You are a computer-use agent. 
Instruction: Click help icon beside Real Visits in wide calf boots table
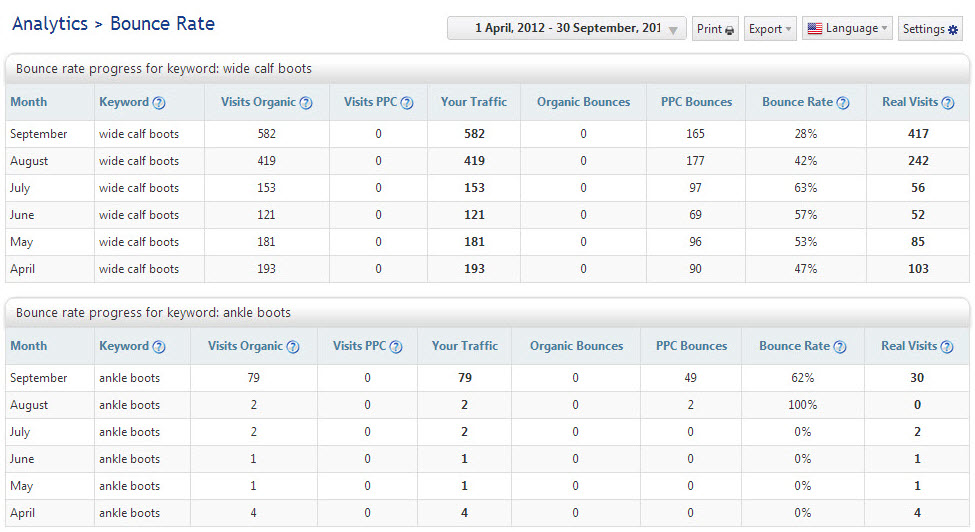click(x=948, y=103)
